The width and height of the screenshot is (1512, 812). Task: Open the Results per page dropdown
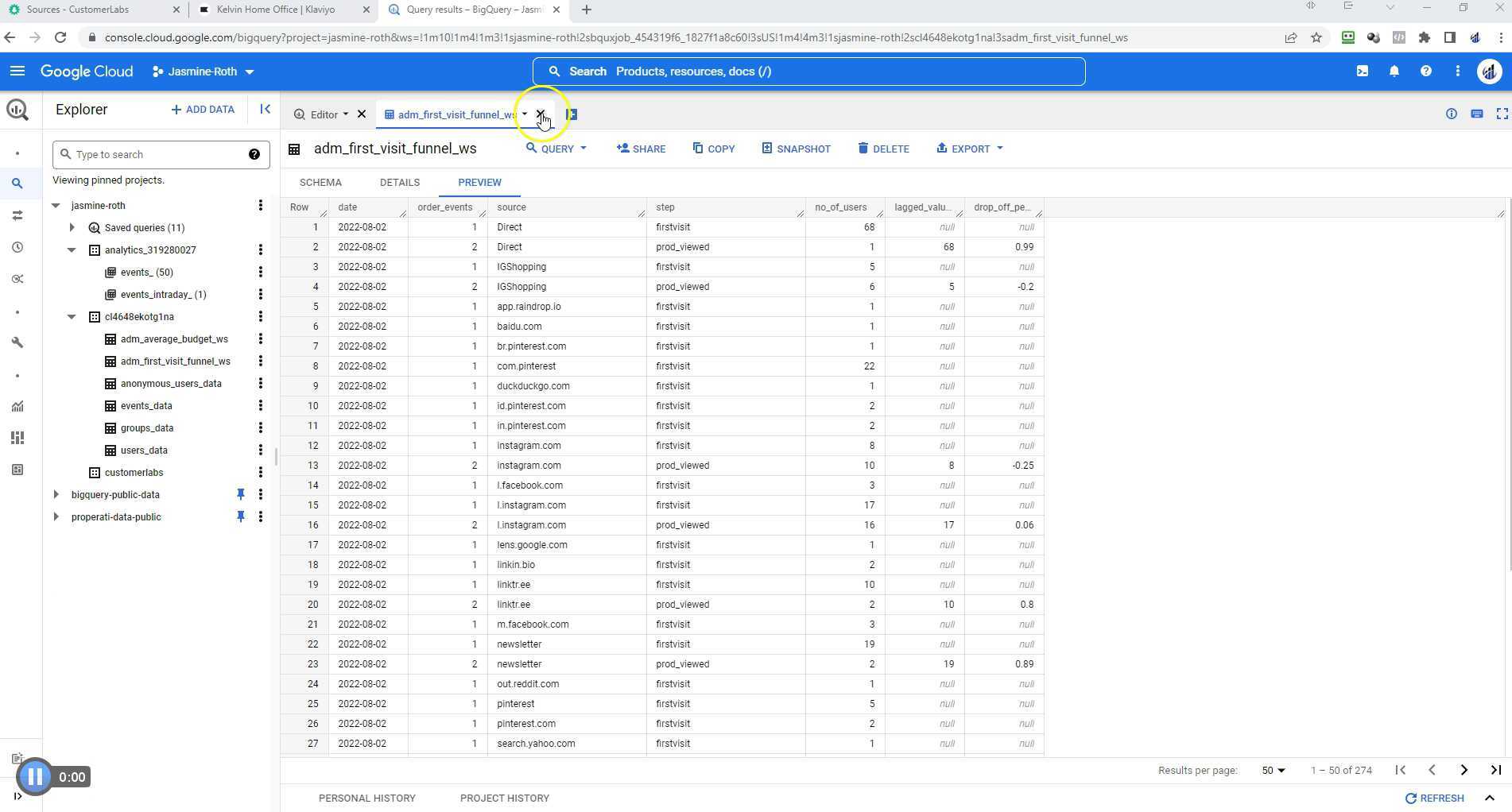tap(1272, 770)
